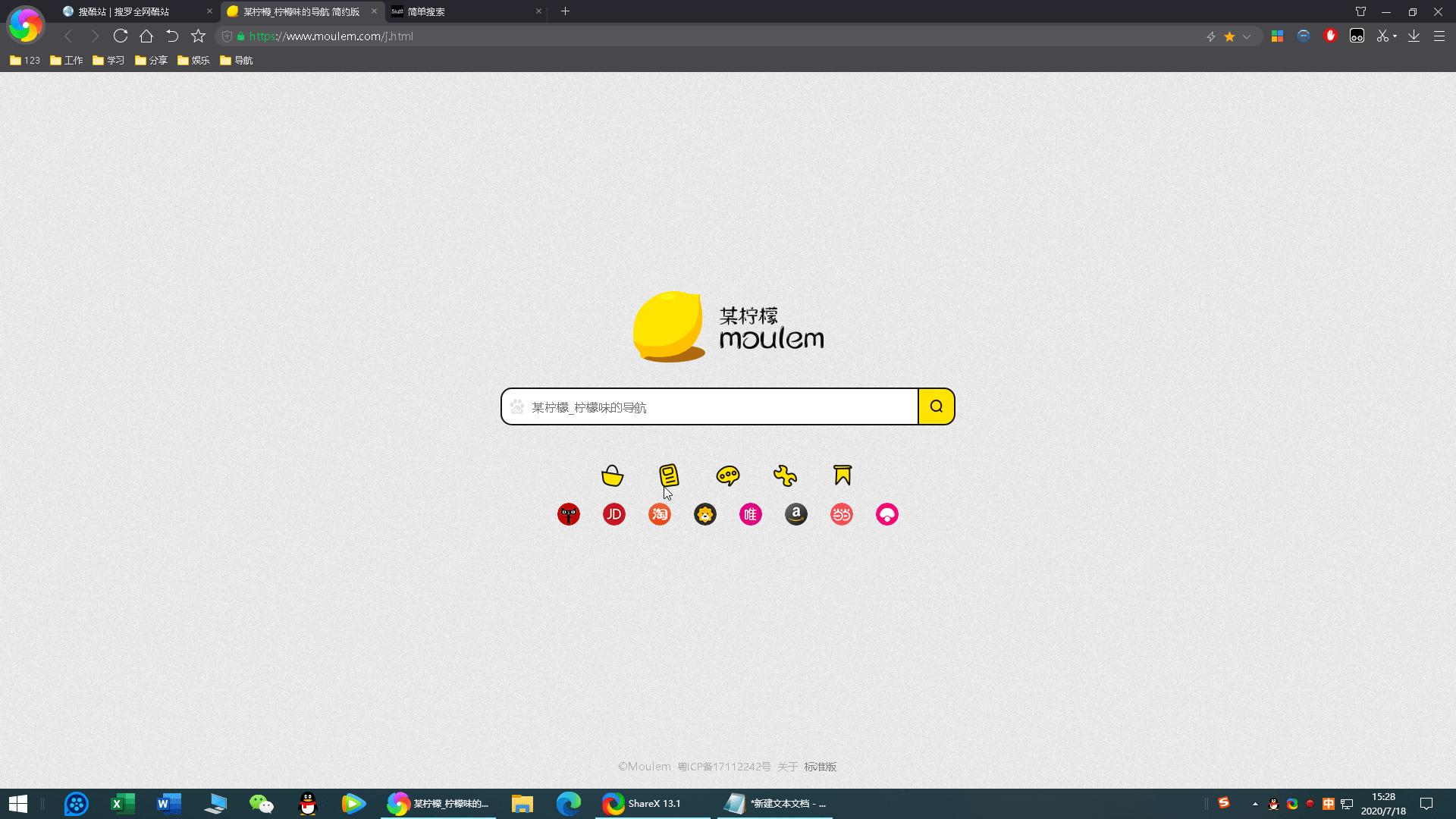The height and width of the screenshot is (819, 1456).
Task: Open the Taobao round icon
Action: tap(659, 514)
